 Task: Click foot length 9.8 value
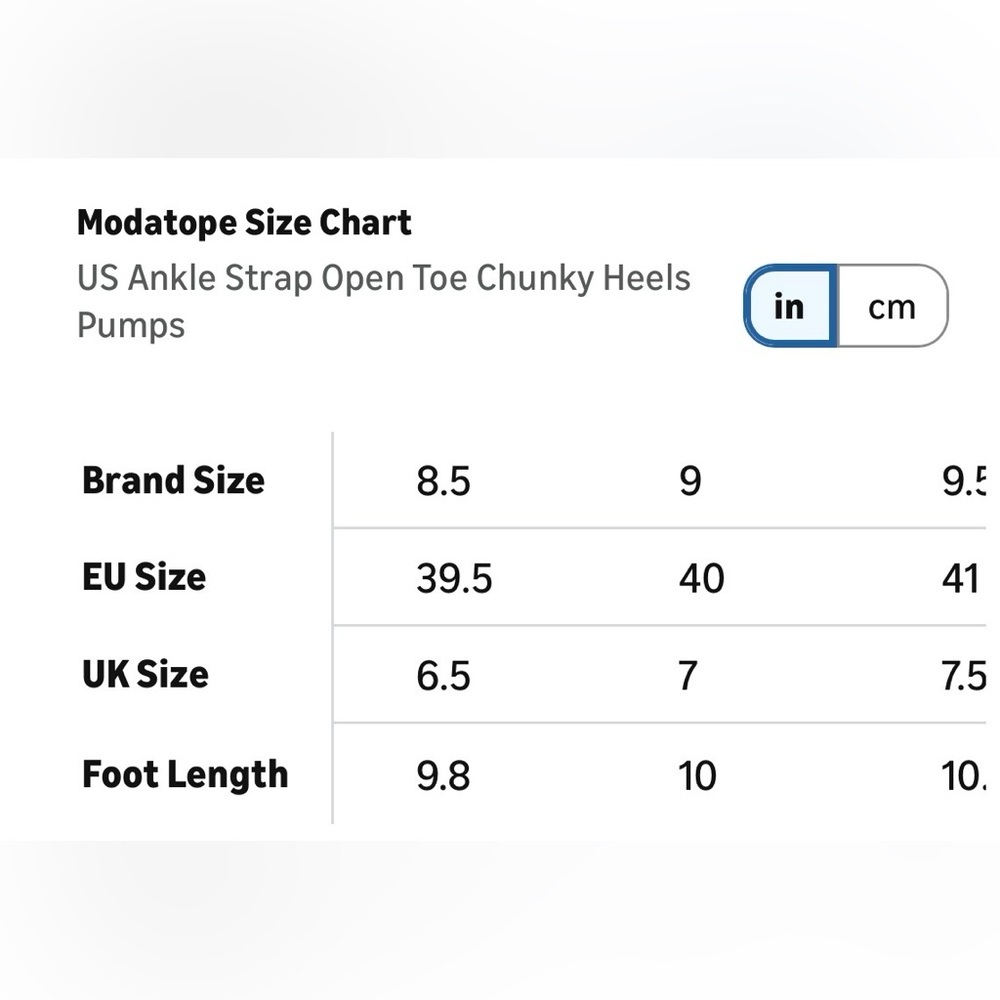tap(443, 776)
